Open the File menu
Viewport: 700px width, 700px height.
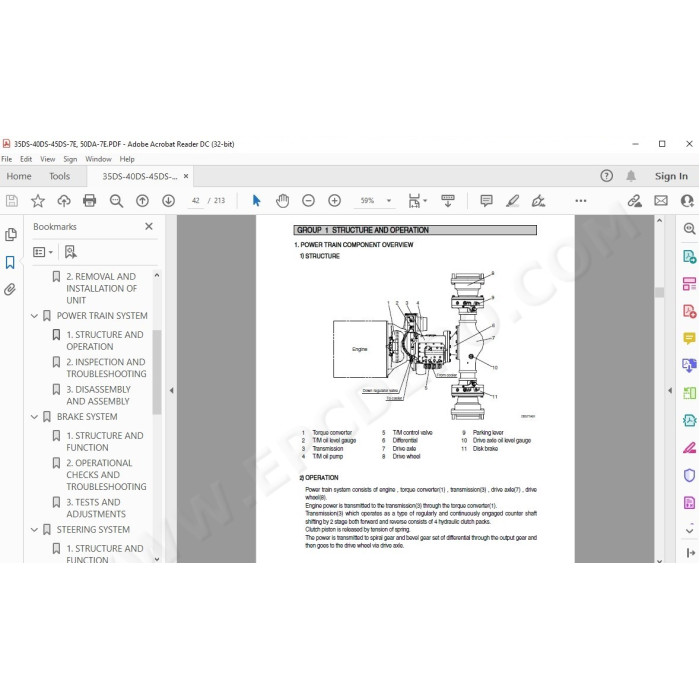pyautogui.click(x=6, y=159)
